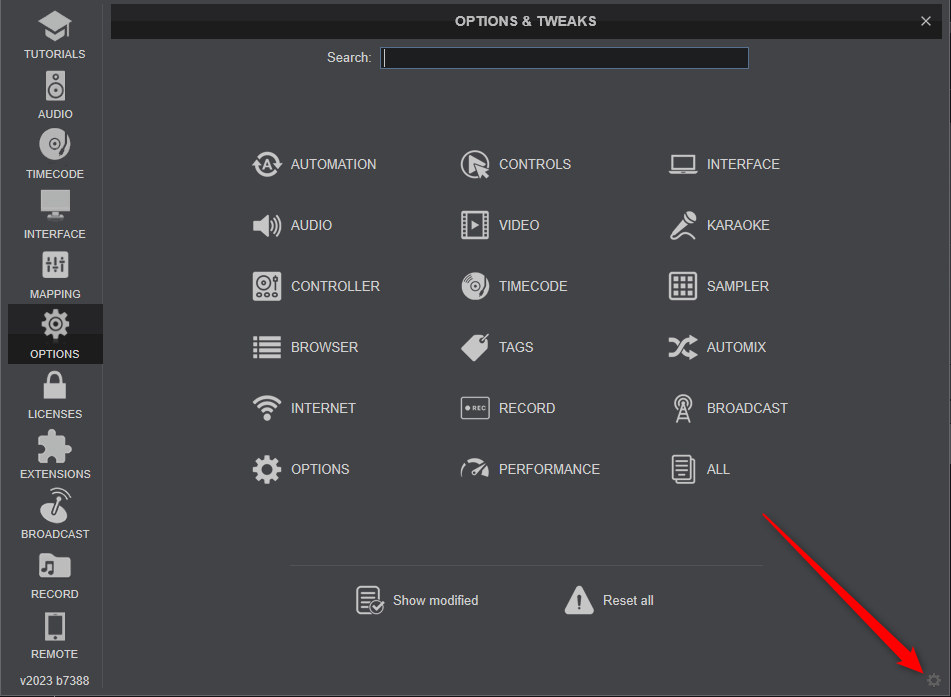Click the v2023 b7388 version text

(x=55, y=681)
